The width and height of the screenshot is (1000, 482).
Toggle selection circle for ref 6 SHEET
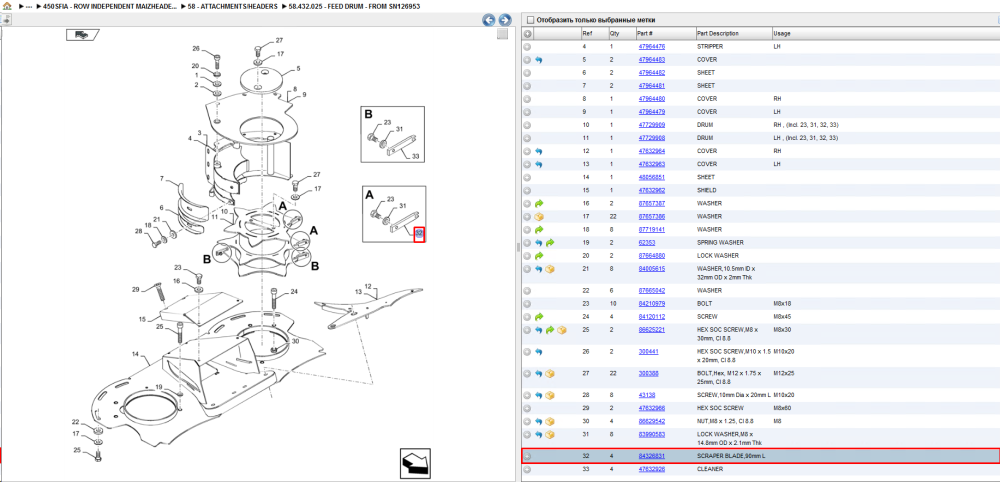(527, 73)
